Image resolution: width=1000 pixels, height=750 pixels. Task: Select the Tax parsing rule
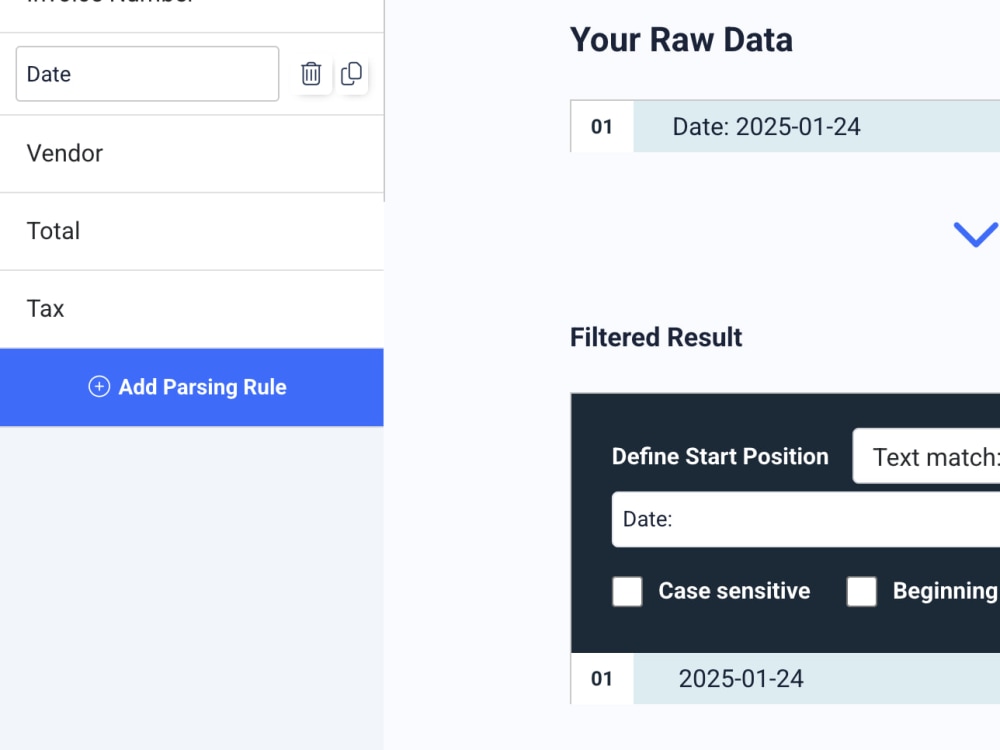click(191, 309)
